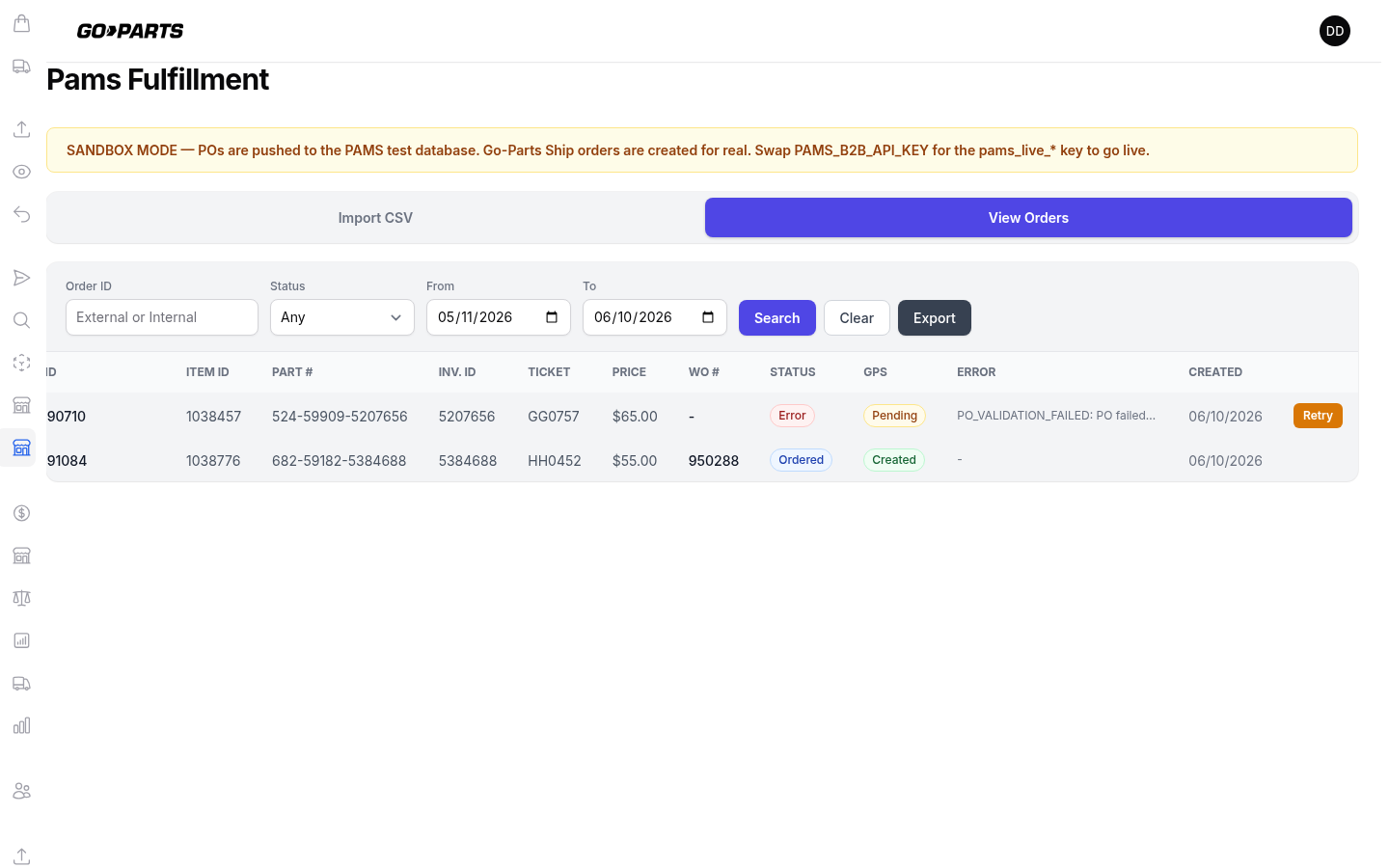Open the To date calendar picker icon
The image size is (1389, 868).
(708, 317)
